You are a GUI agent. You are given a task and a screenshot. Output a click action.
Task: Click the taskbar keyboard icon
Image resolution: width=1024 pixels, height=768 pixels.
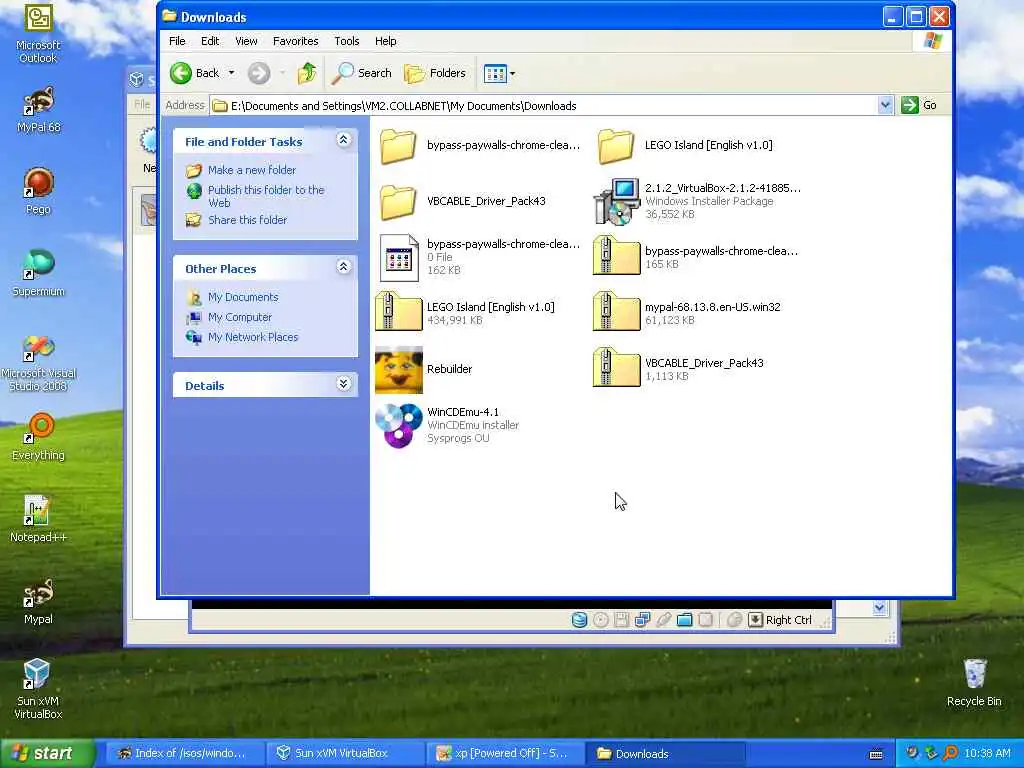[876, 754]
